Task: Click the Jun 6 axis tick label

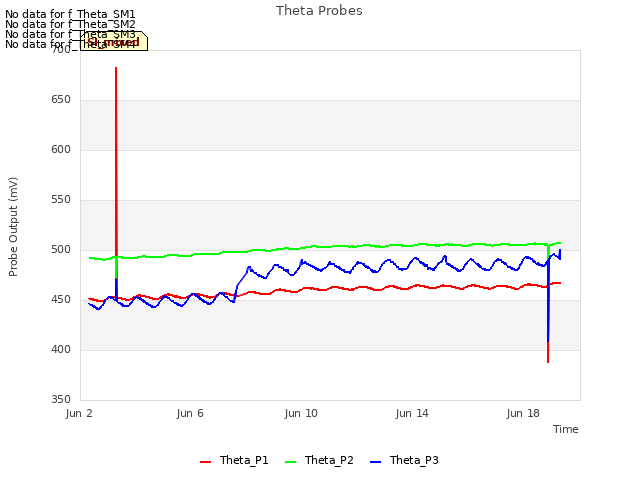Action: point(190,413)
